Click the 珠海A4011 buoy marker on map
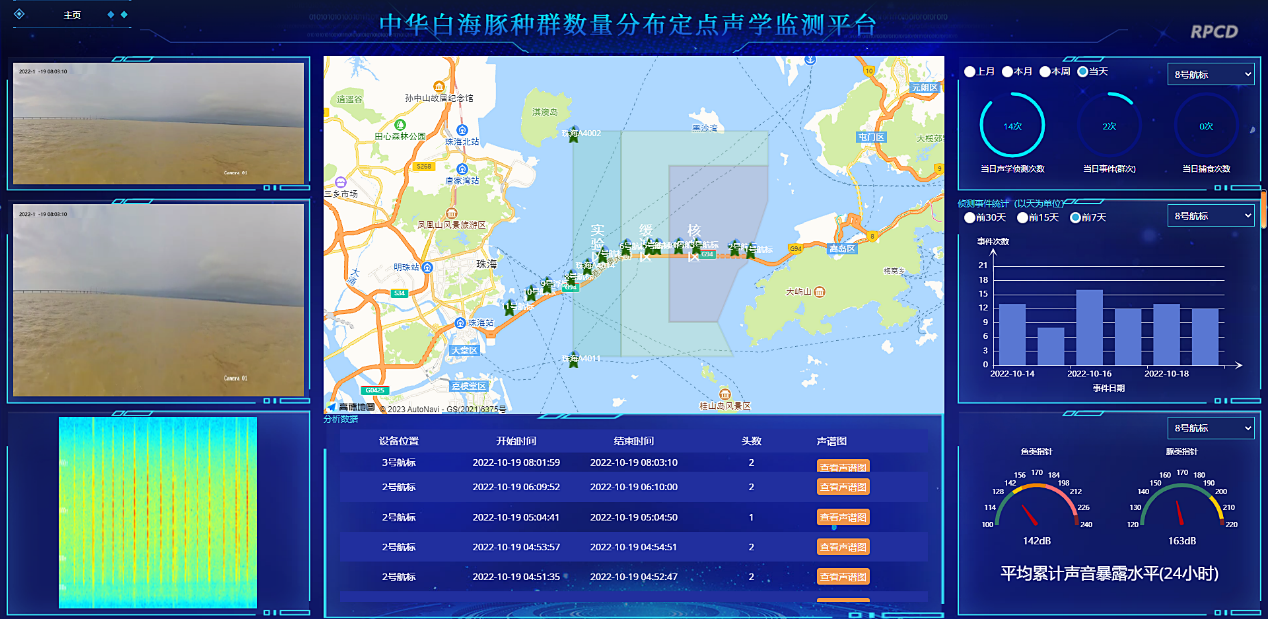This screenshot has width=1268, height=619. pyautogui.click(x=573, y=359)
